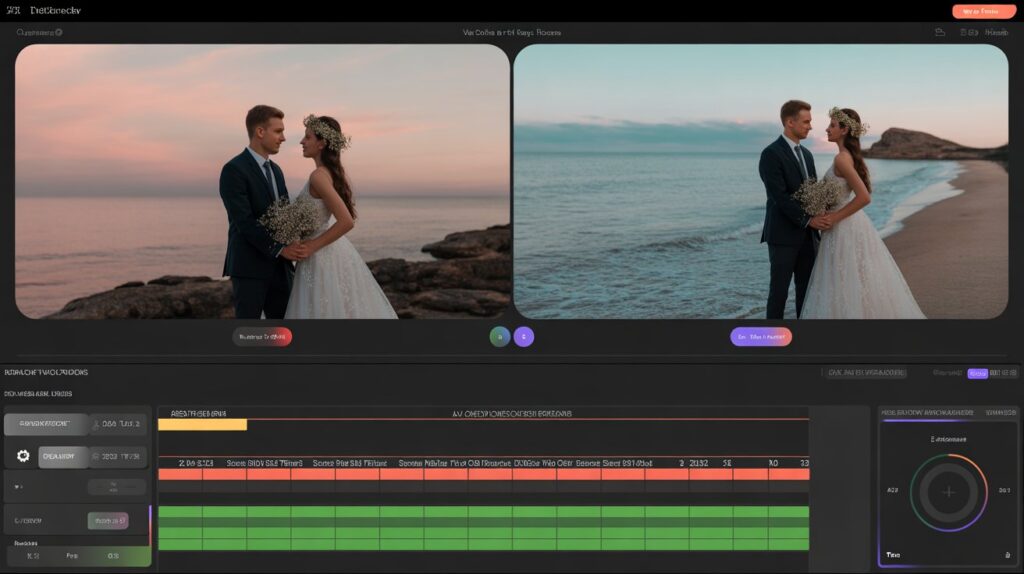Screen dimensions: 1024x574
Task: Click the pinkish-green tag button in left panel
Action: click(x=108, y=520)
